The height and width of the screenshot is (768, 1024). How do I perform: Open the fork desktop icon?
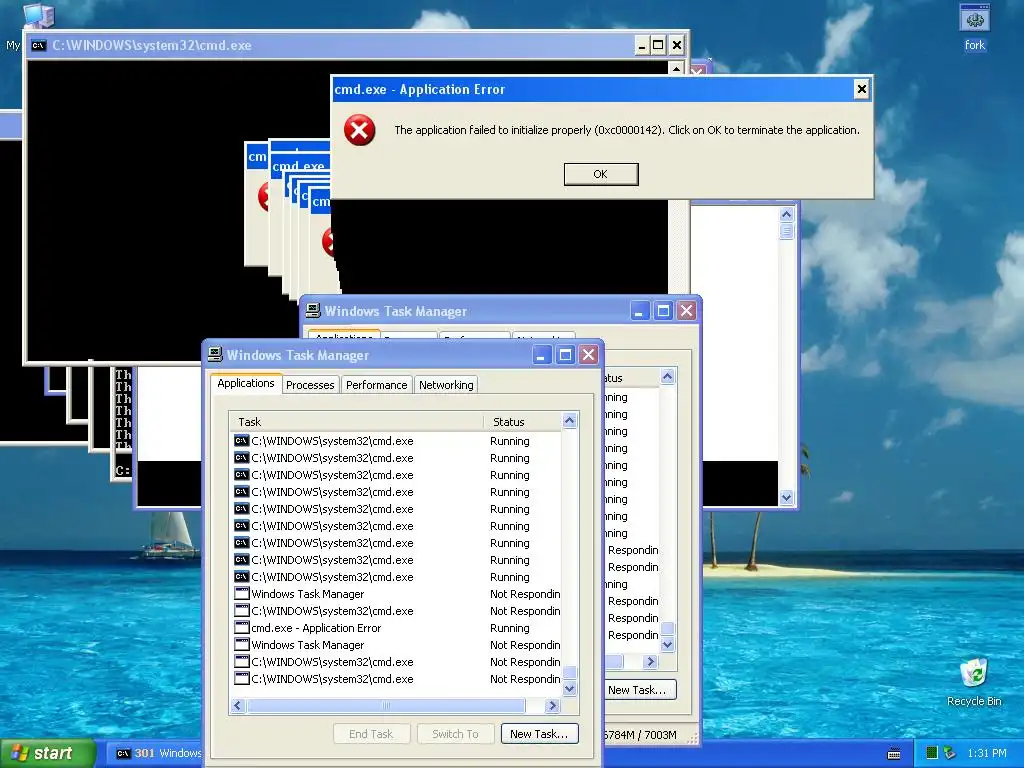[x=974, y=27]
